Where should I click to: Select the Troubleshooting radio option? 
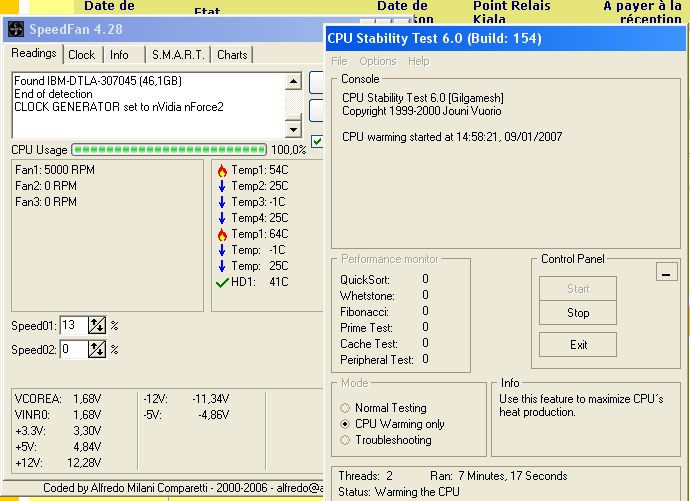coord(345,440)
